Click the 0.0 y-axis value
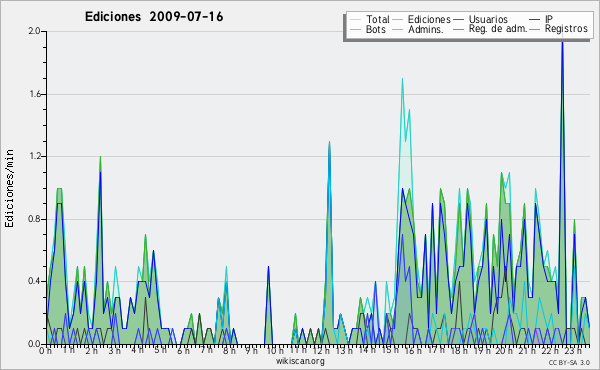The width and height of the screenshot is (600, 370). (34, 344)
